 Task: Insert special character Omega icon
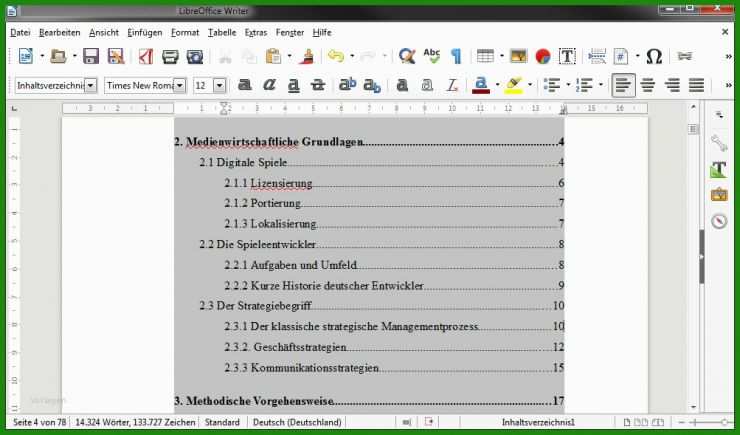click(x=654, y=56)
